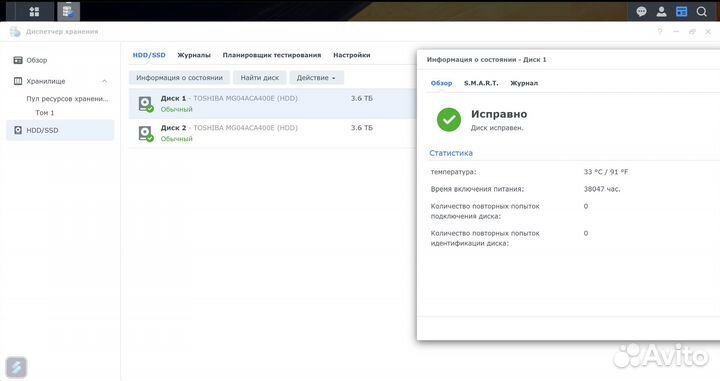Click the search magnifier icon
The image size is (720, 381).
(x=701, y=11)
